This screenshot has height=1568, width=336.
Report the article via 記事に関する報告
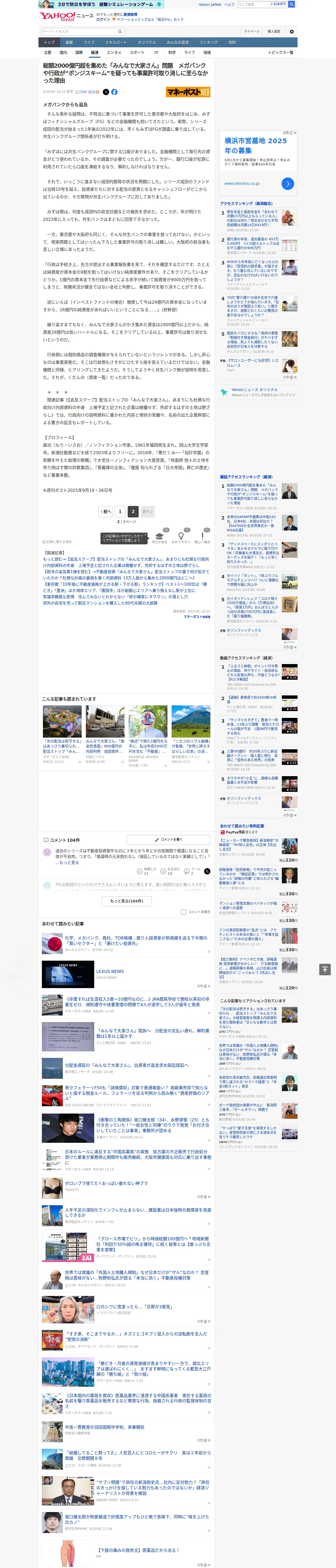pos(57,542)
